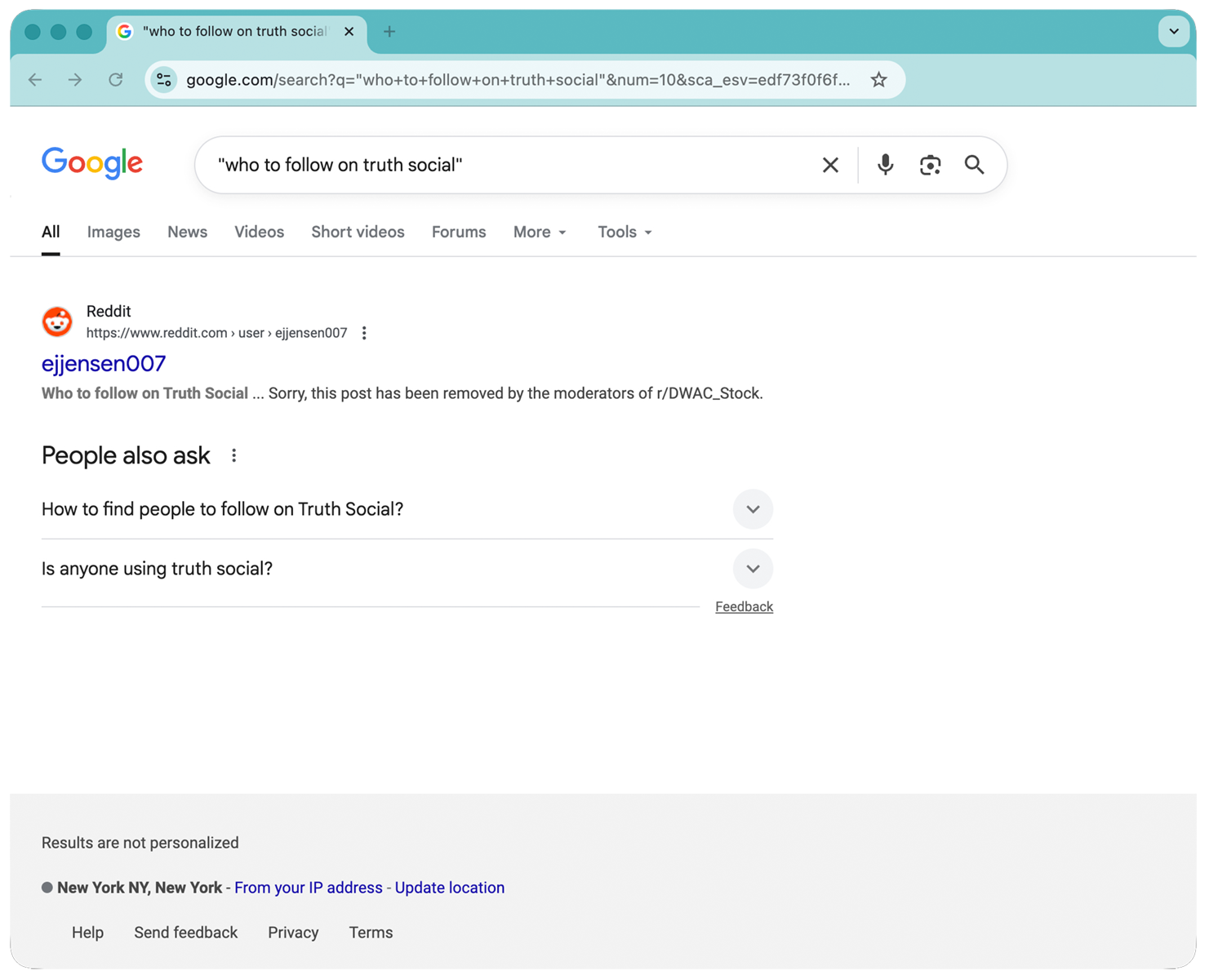
Task: Clear the search box with X icon
Action: [x=830, y=165]
